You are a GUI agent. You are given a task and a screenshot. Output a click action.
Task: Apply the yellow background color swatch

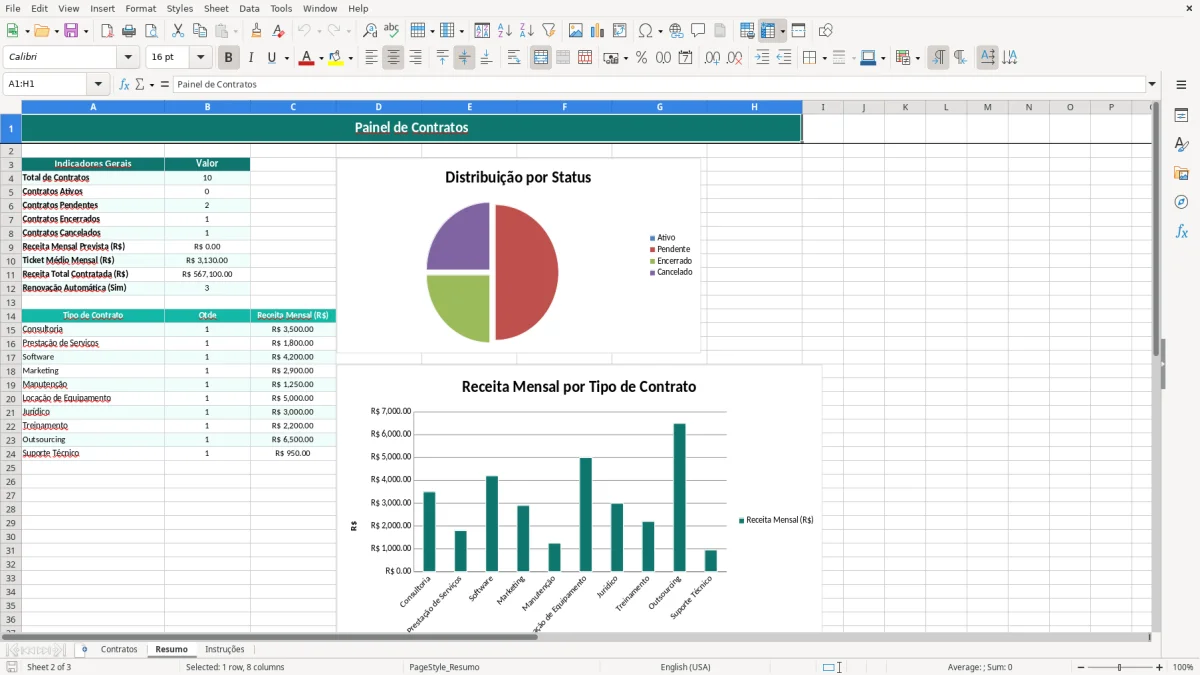point(336,58)
